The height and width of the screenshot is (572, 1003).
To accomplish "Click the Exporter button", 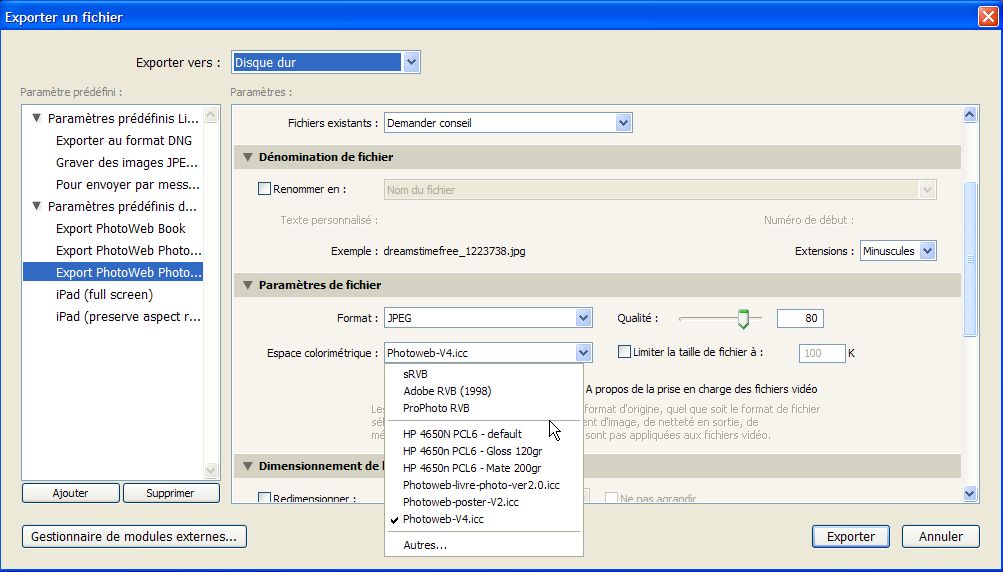I will pos(851,537).
